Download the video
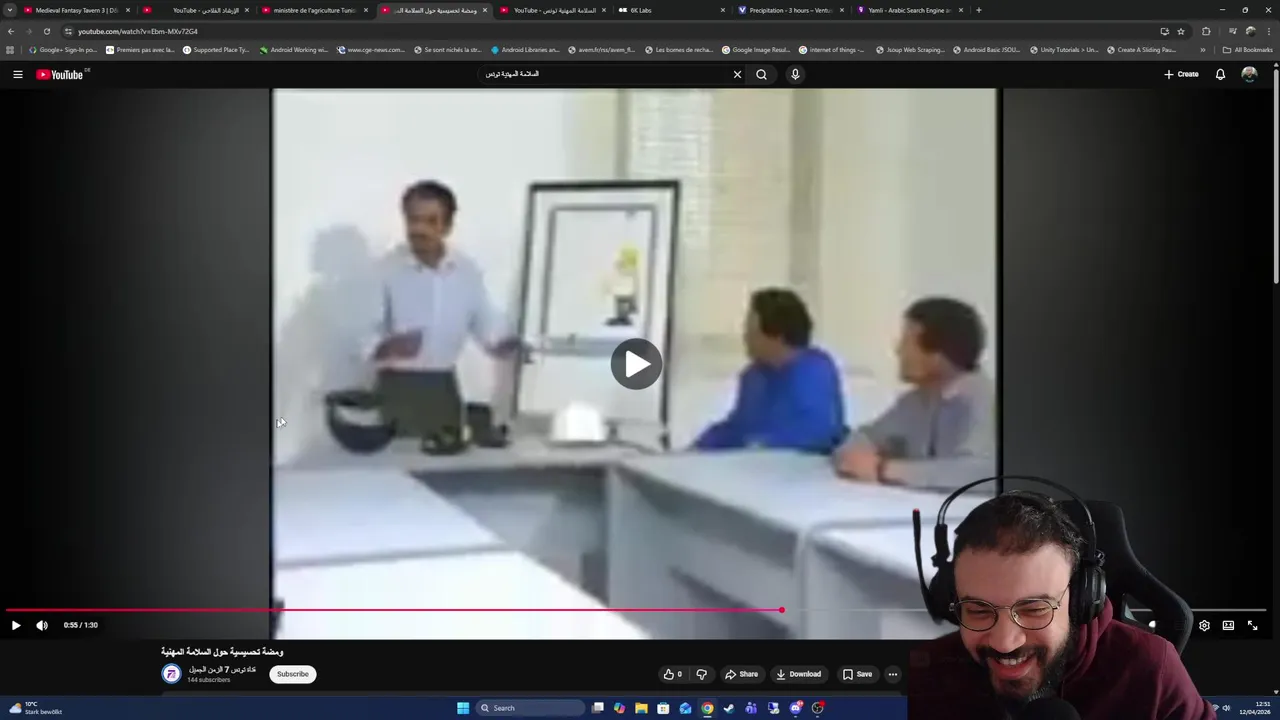 click(x=798, y=674)
